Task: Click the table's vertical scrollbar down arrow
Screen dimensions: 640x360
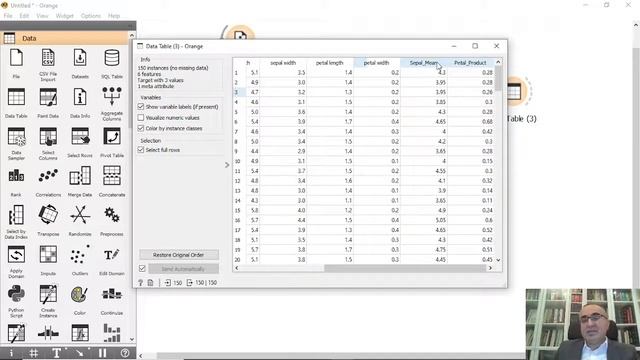Action: [x=498, y=260]
